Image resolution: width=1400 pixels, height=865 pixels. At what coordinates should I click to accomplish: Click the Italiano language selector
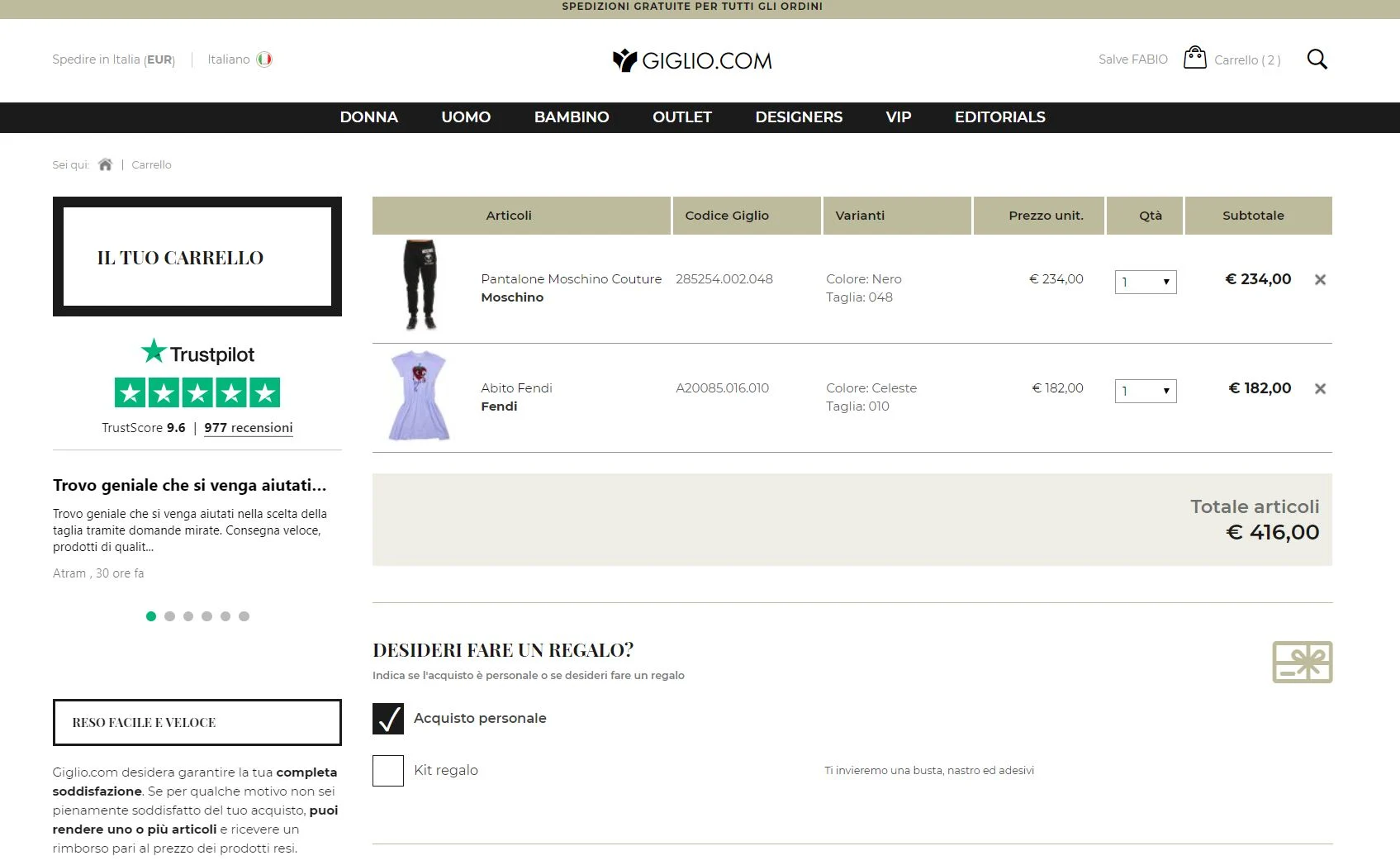229,59
